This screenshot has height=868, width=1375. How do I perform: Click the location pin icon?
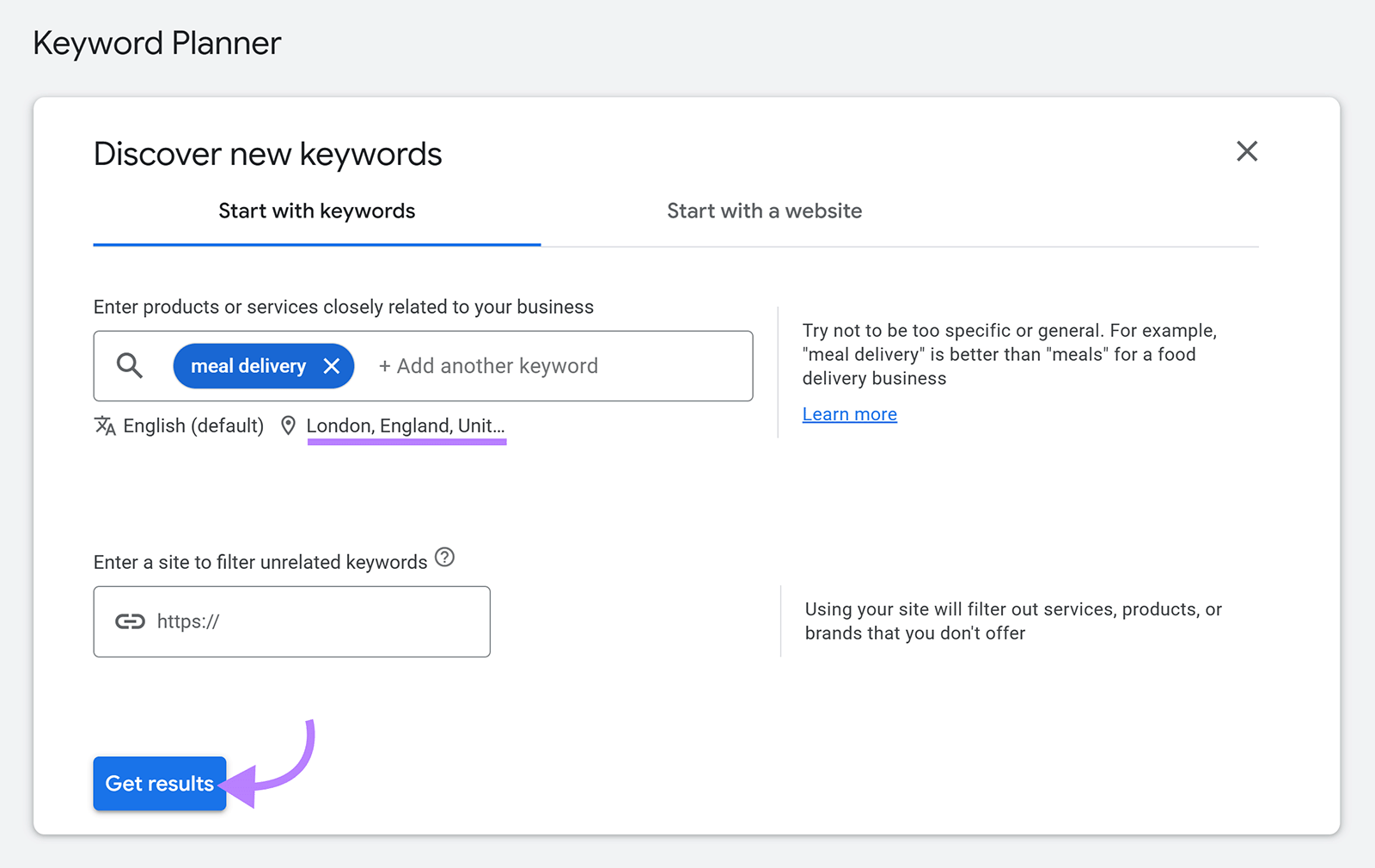[288, 425]
